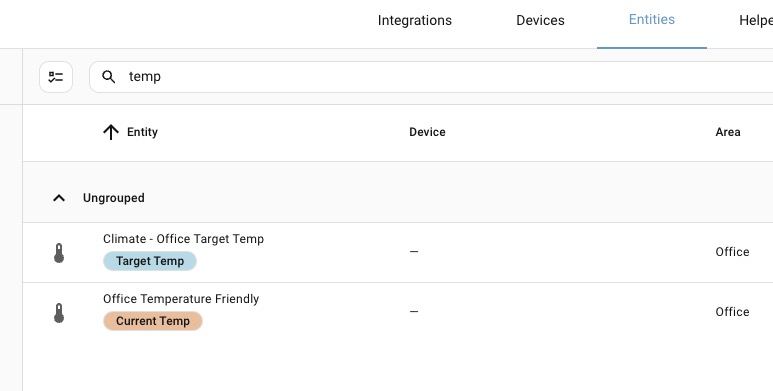Open the Integrations tab
Viewport: 773px width, 391px height.
415,20
